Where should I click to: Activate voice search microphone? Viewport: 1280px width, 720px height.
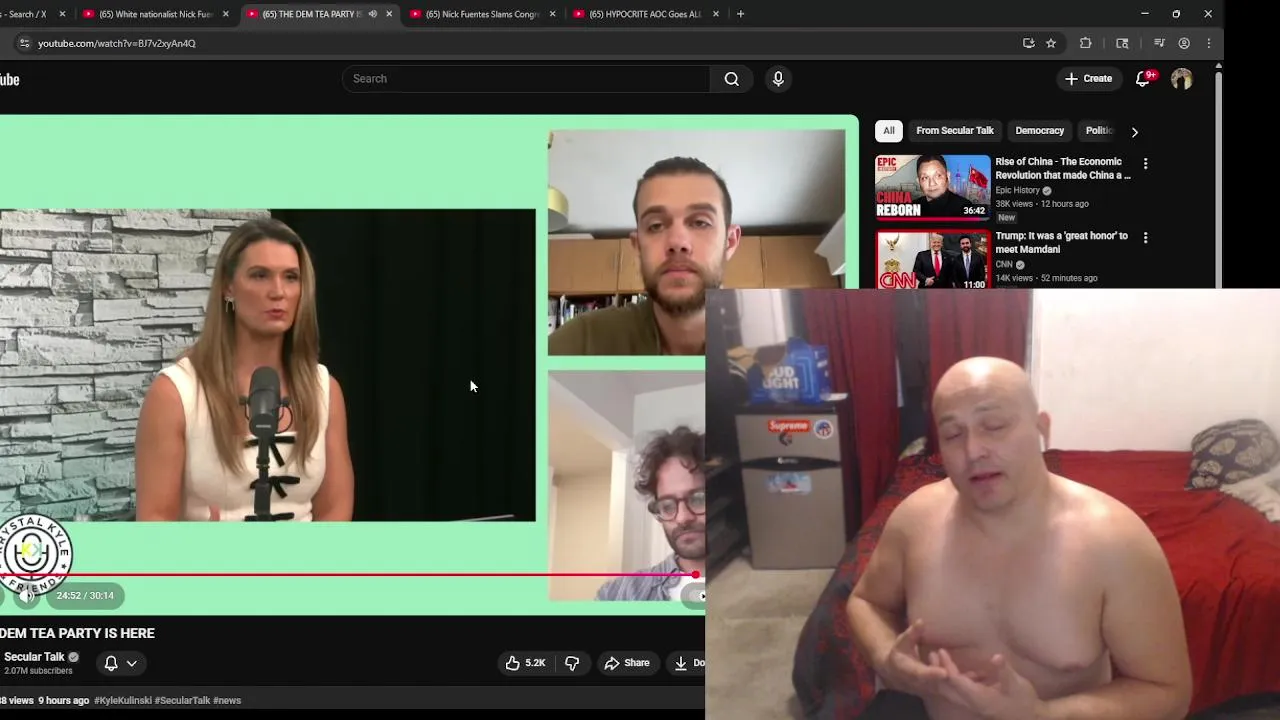tap(778, 79)
